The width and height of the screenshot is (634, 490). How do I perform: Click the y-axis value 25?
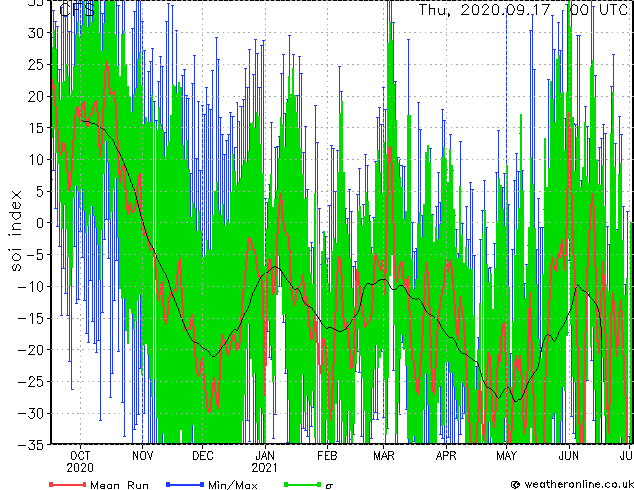(x=35, y=65)
